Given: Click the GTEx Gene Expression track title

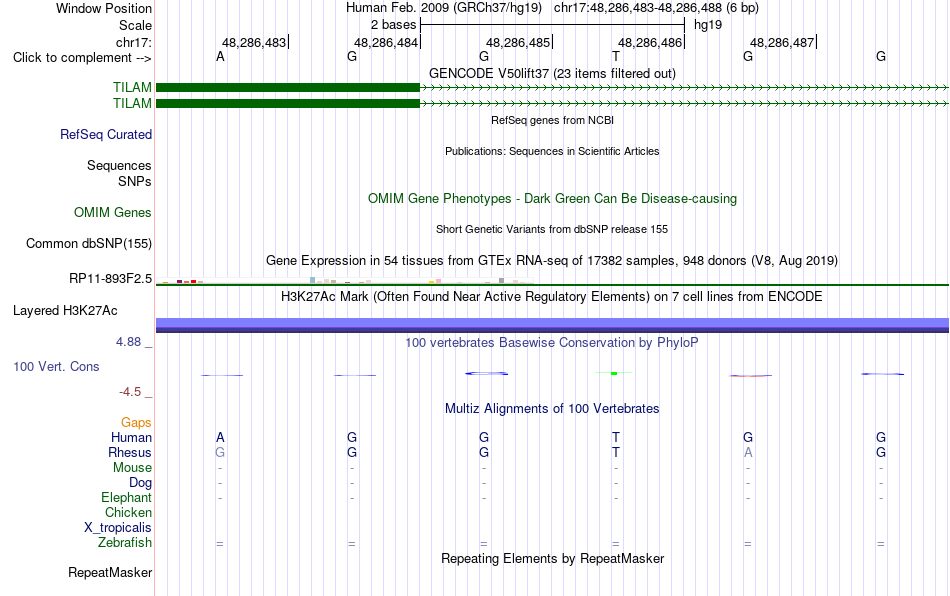Looking at the screenshot, I should pos(552,260).
